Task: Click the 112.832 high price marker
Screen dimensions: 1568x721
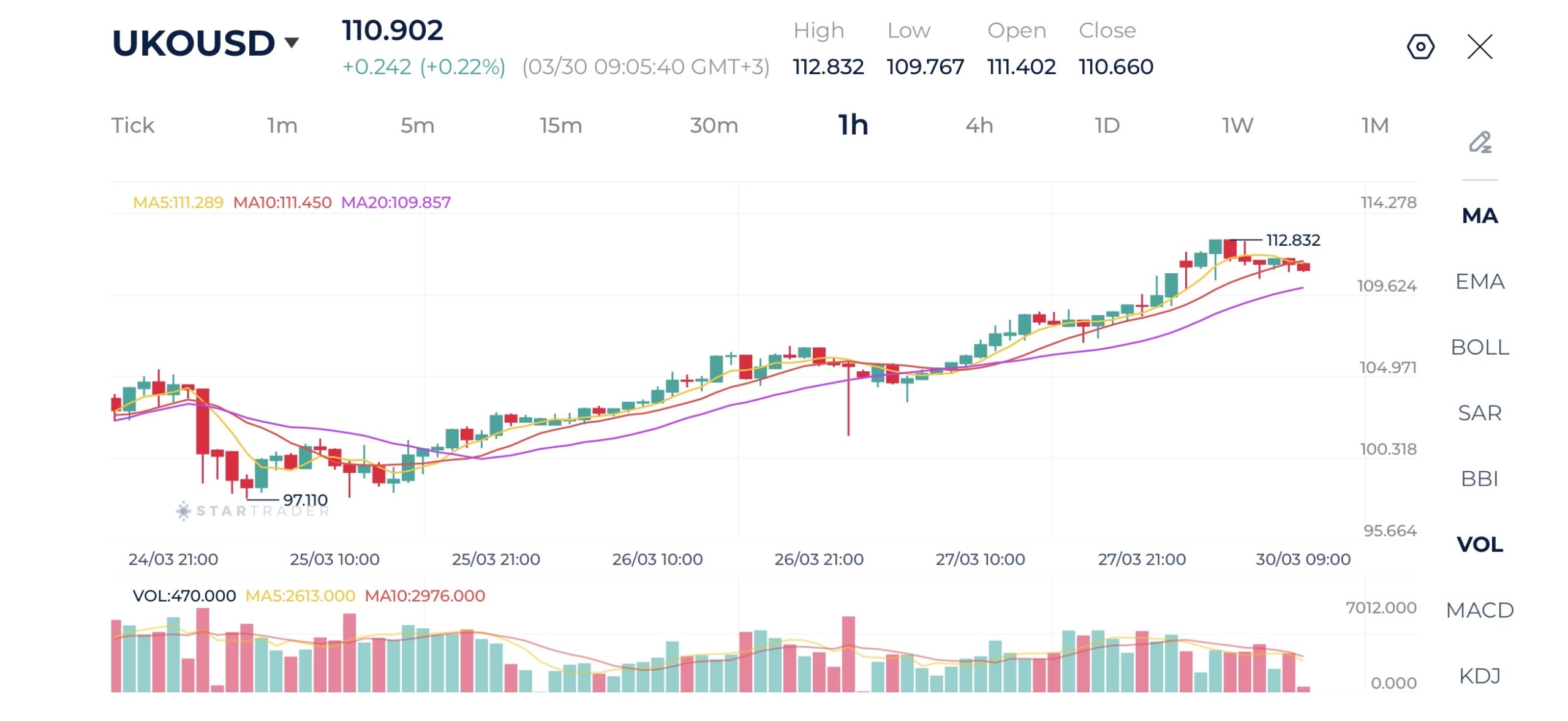Action: 1292,240
